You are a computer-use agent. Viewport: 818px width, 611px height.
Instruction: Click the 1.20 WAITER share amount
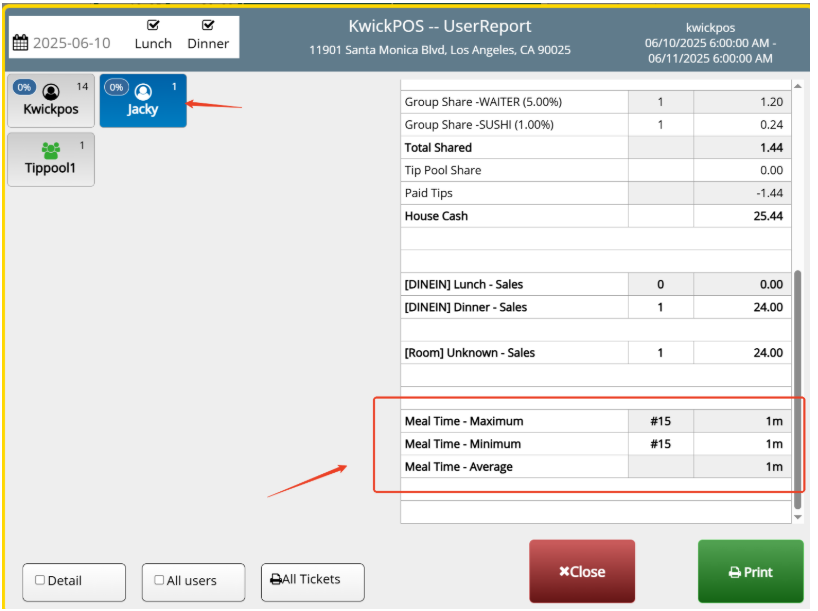click(772, 102)
